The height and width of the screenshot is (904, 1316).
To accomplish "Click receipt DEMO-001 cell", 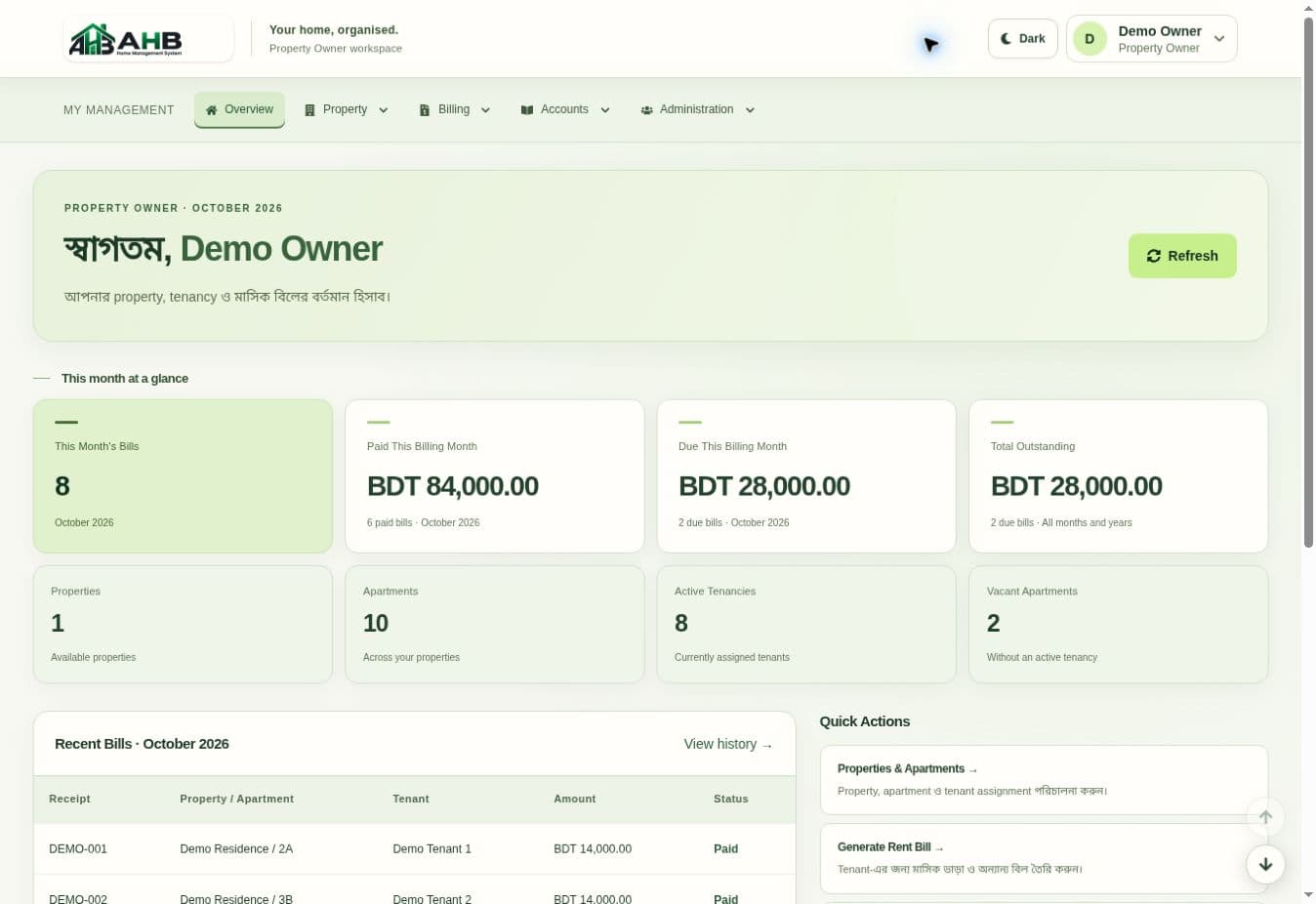I will pos(78,849).
